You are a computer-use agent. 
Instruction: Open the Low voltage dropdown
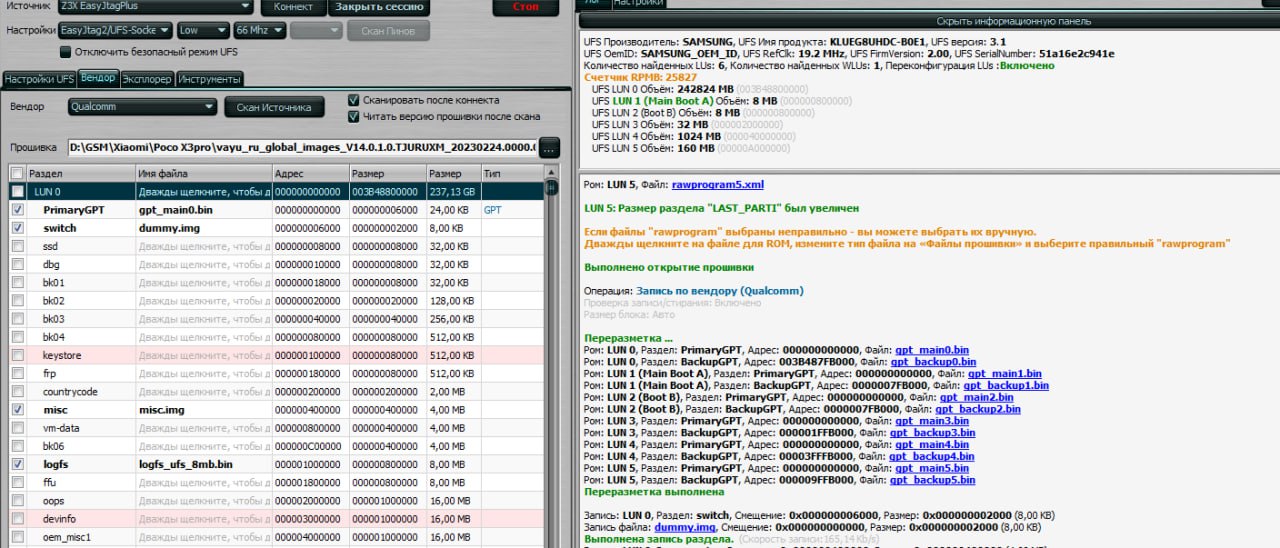(203, 31)
